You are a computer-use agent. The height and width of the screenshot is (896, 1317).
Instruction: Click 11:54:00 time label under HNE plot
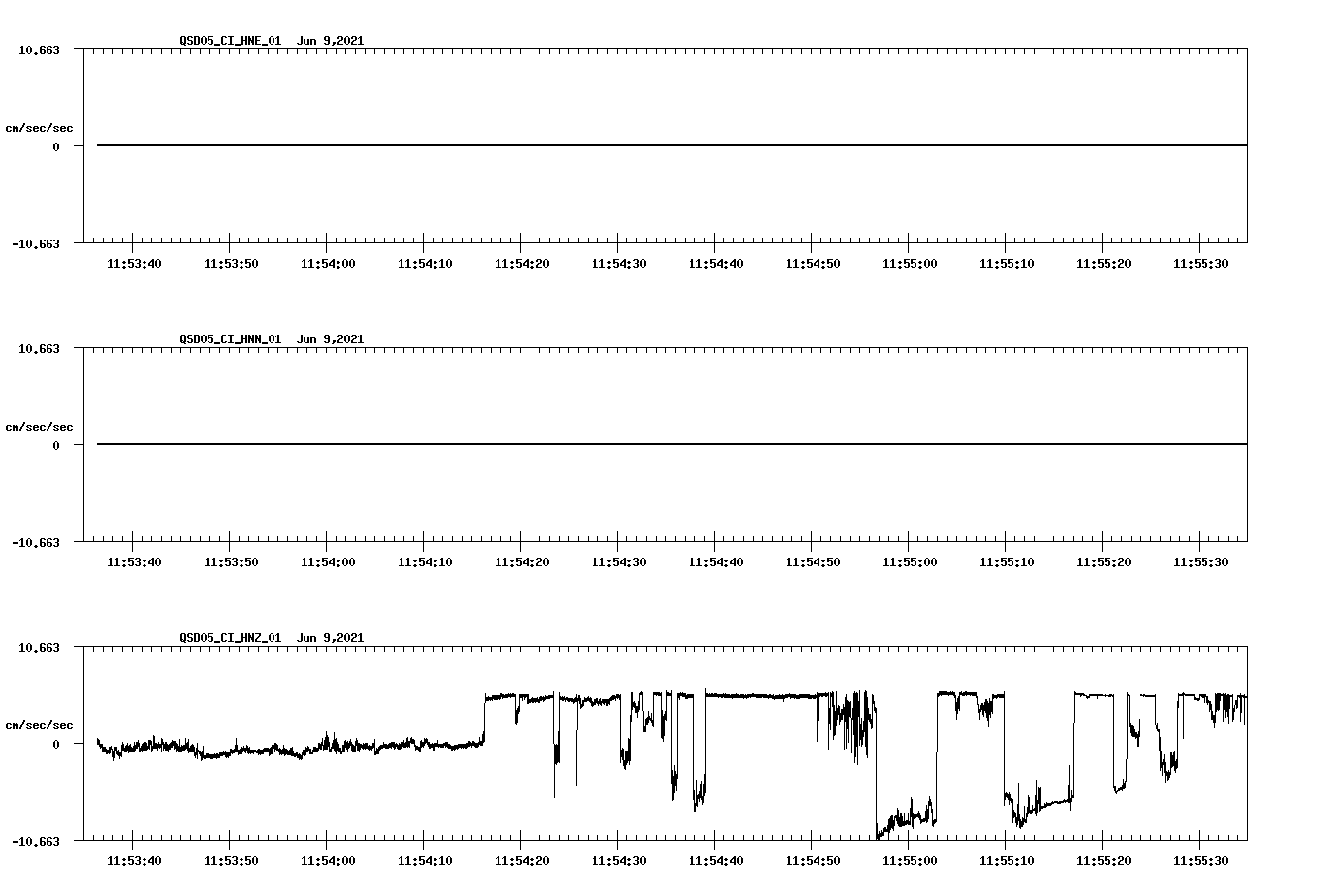click(x=328, y=263)
